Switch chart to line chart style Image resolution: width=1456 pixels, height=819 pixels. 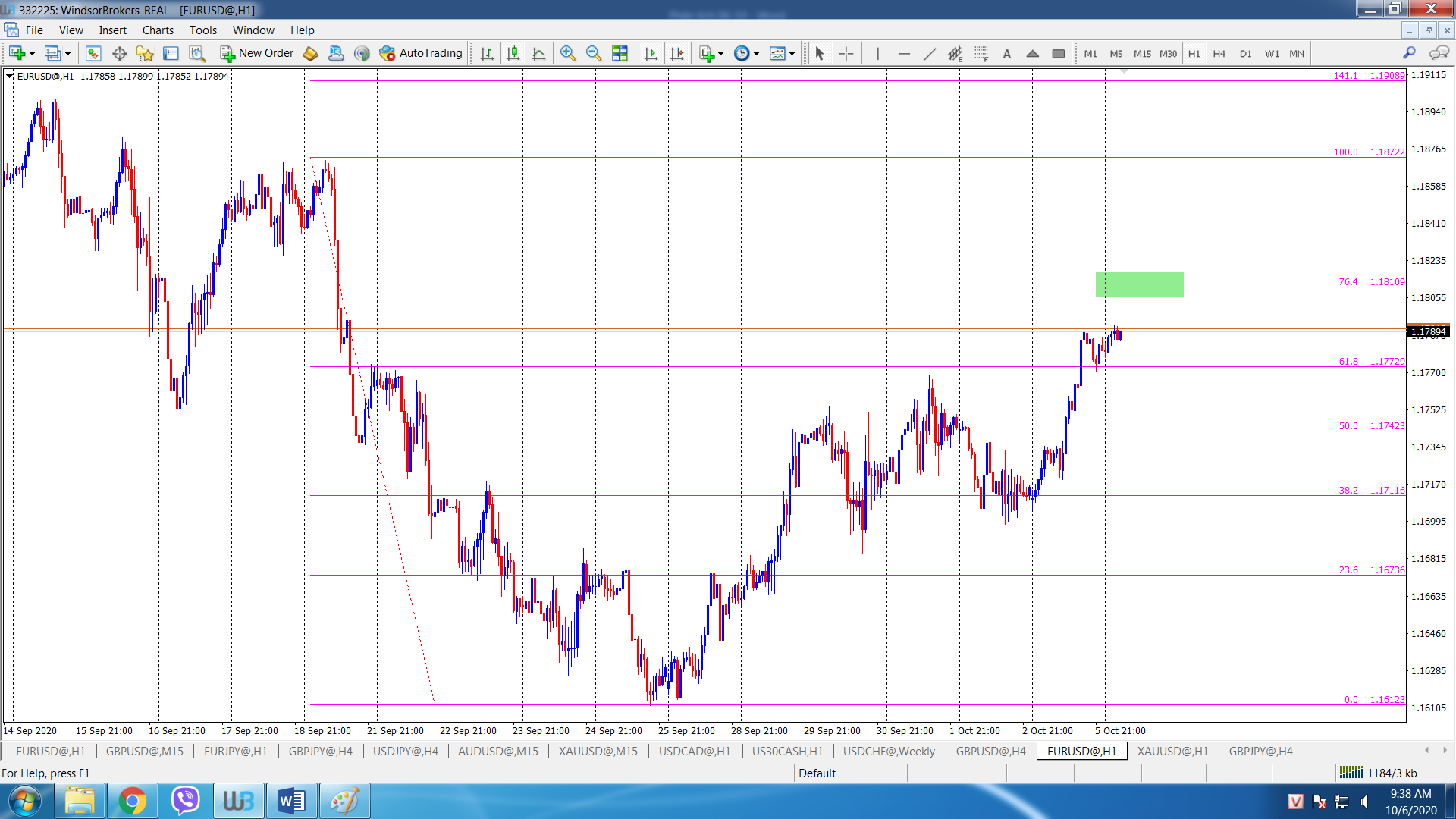[539, 53]
